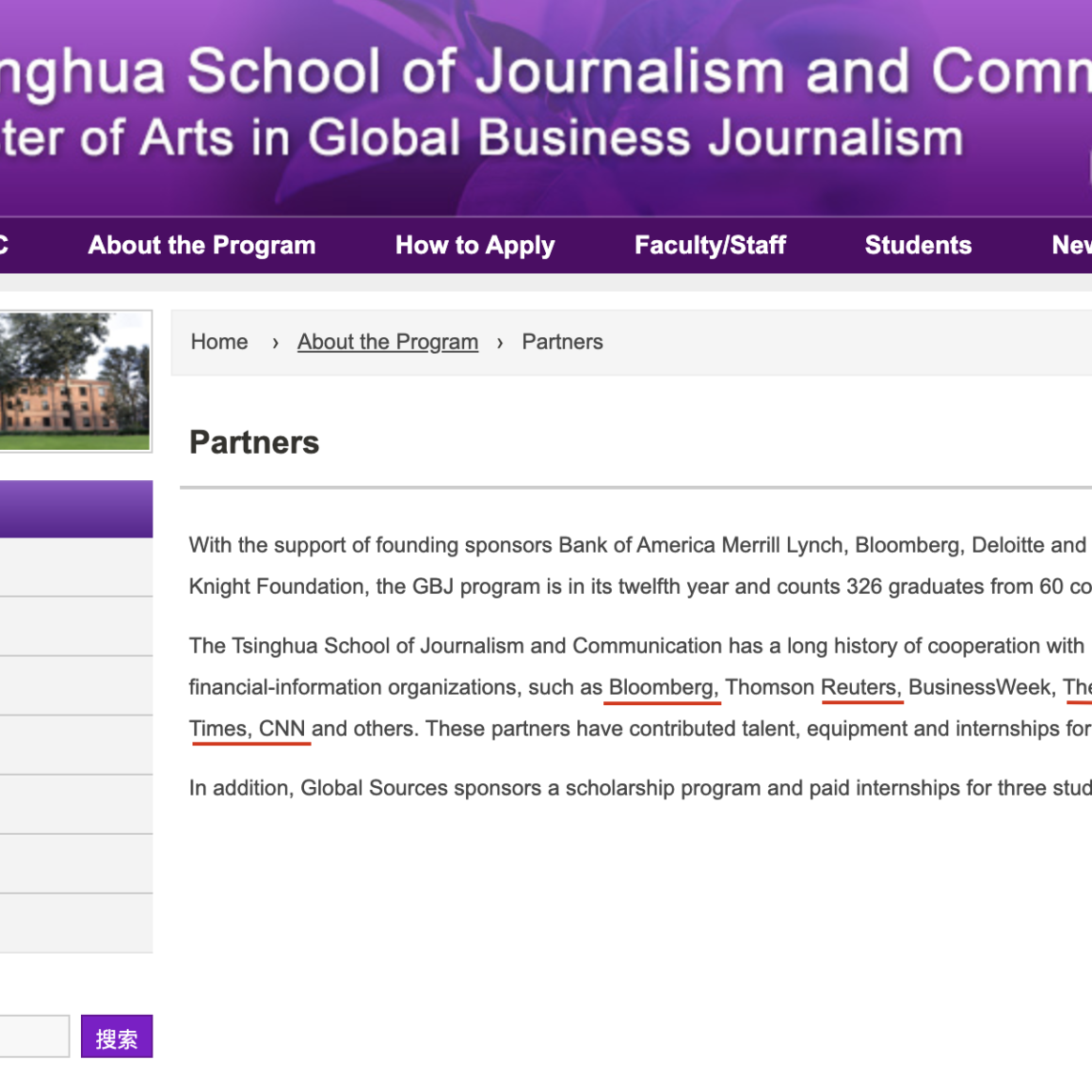Click the Partners breadcrumb item

coord(562,342)
